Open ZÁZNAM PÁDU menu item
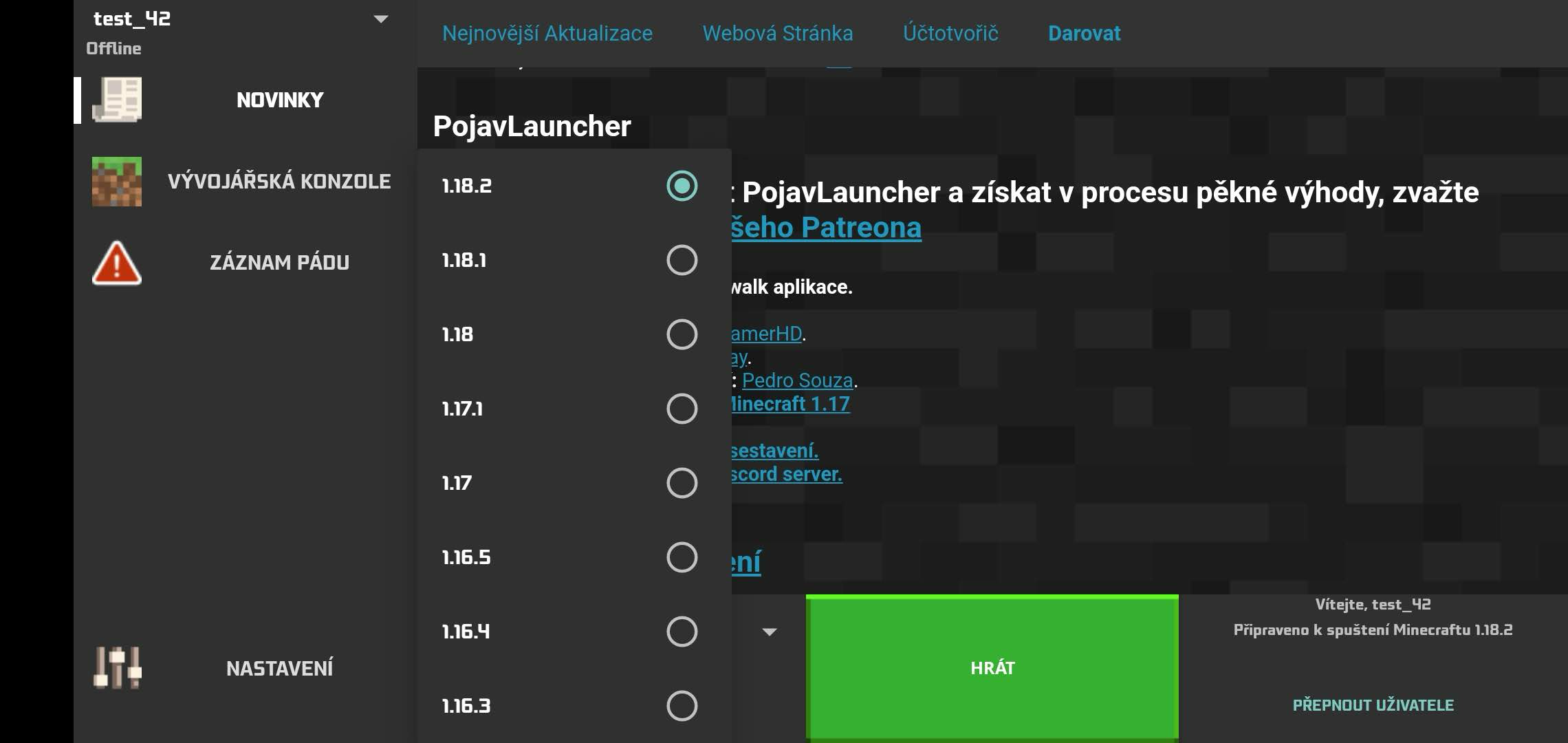This screenshot has width=1568, height=743. [x=279, y=262]
